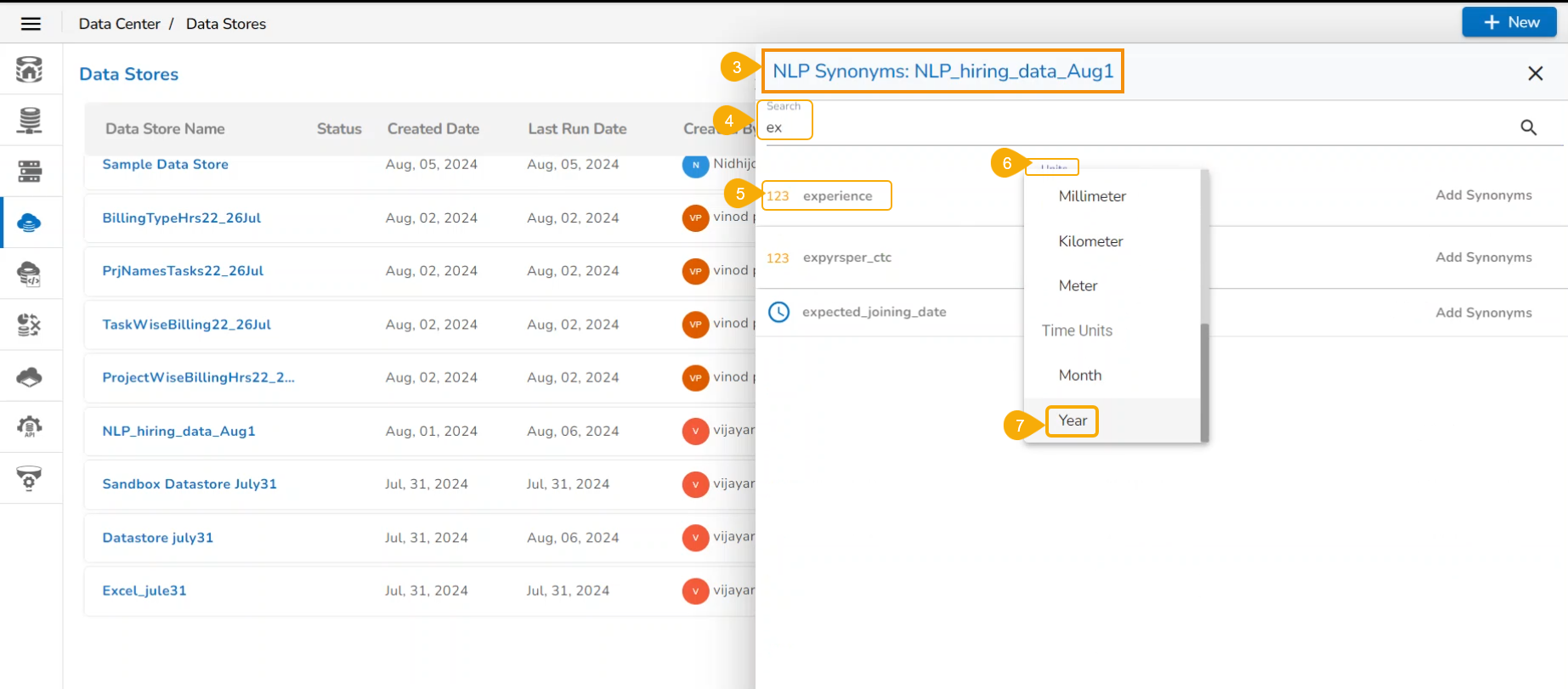This screenshot has width=1568, height=689.
Task: Click the Data Center breadcrumb
Action: (119, 24)
